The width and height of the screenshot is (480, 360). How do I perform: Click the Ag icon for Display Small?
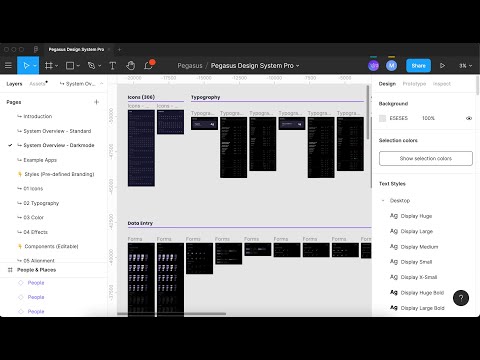tap(394, 262)
